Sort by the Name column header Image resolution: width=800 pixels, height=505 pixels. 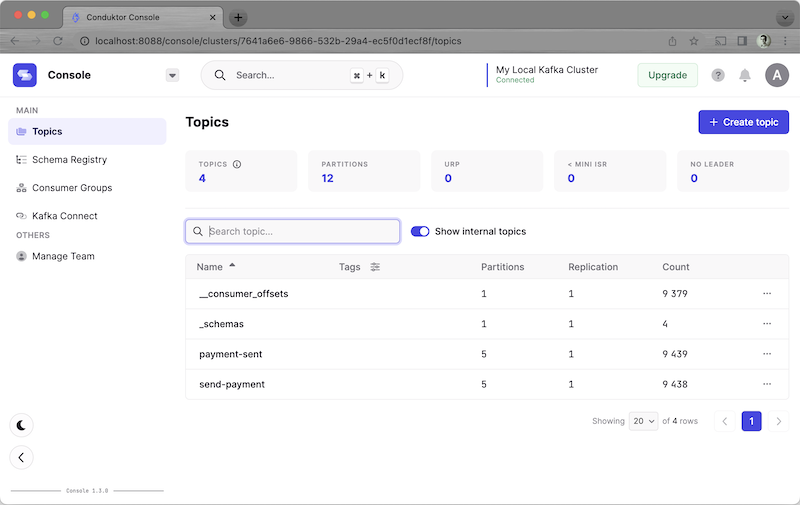[x=210, y=267]
